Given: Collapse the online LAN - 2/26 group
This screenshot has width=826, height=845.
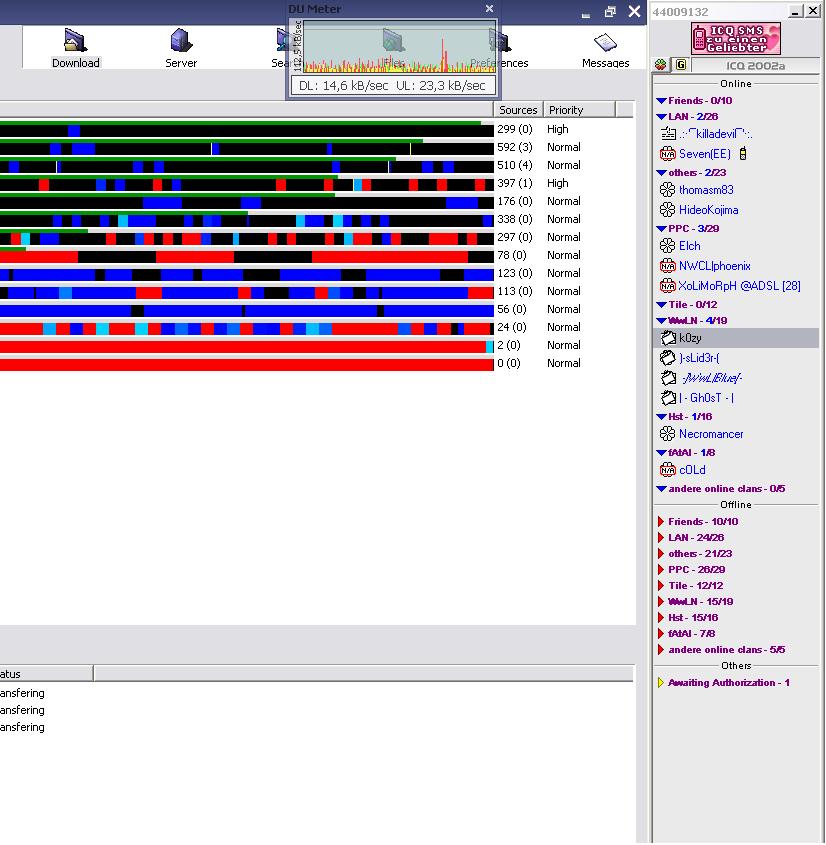Looking at the screenshot, I should 661,117.
